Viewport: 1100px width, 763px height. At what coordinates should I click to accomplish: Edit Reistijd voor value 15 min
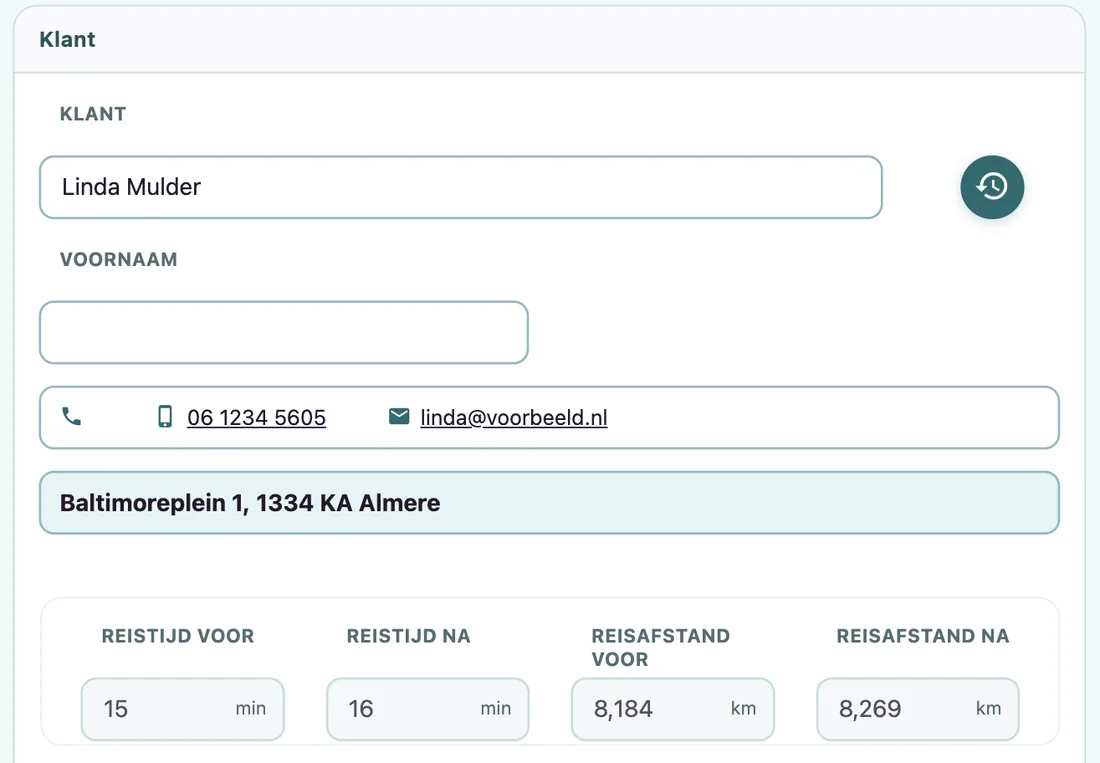click(183, 709)
